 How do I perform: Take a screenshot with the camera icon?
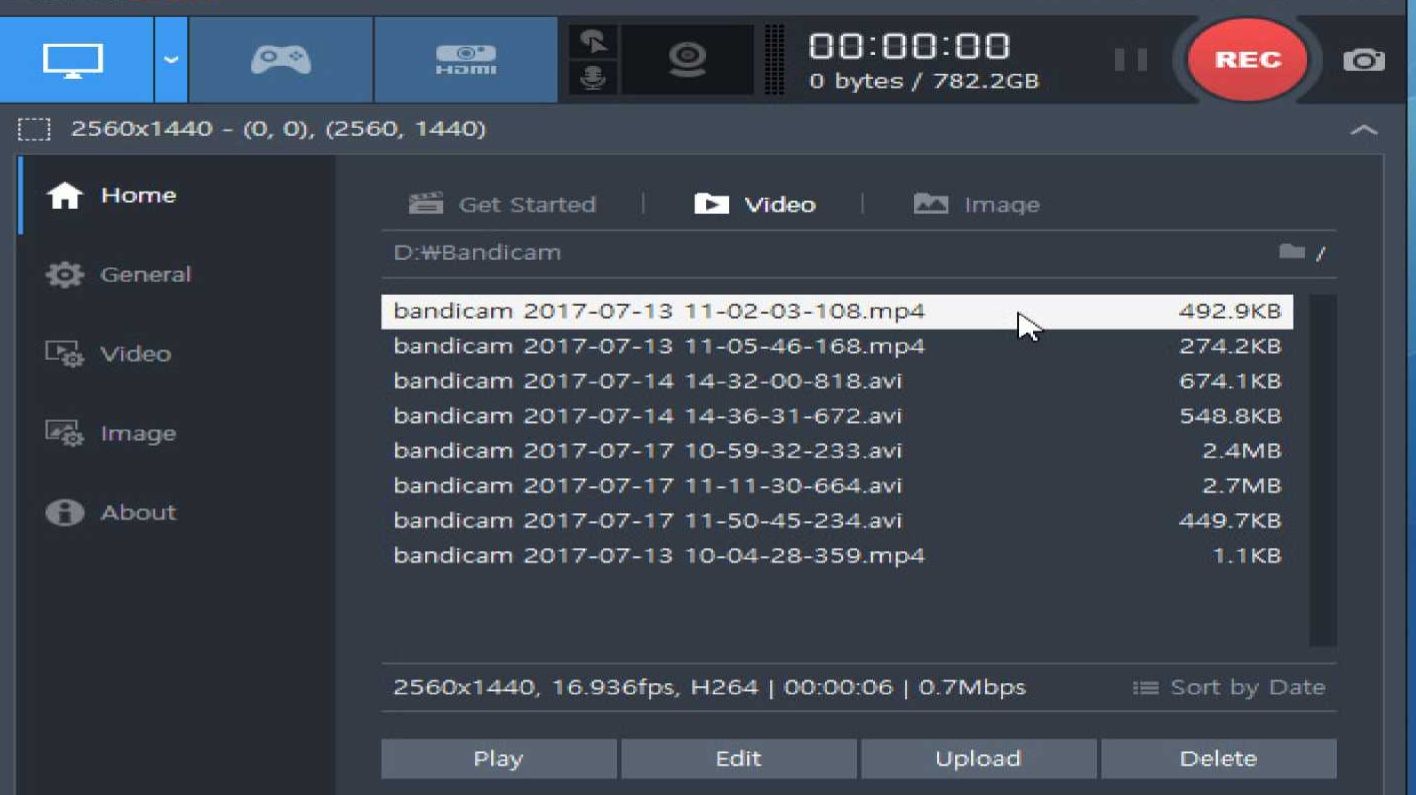click(1364, 60)
